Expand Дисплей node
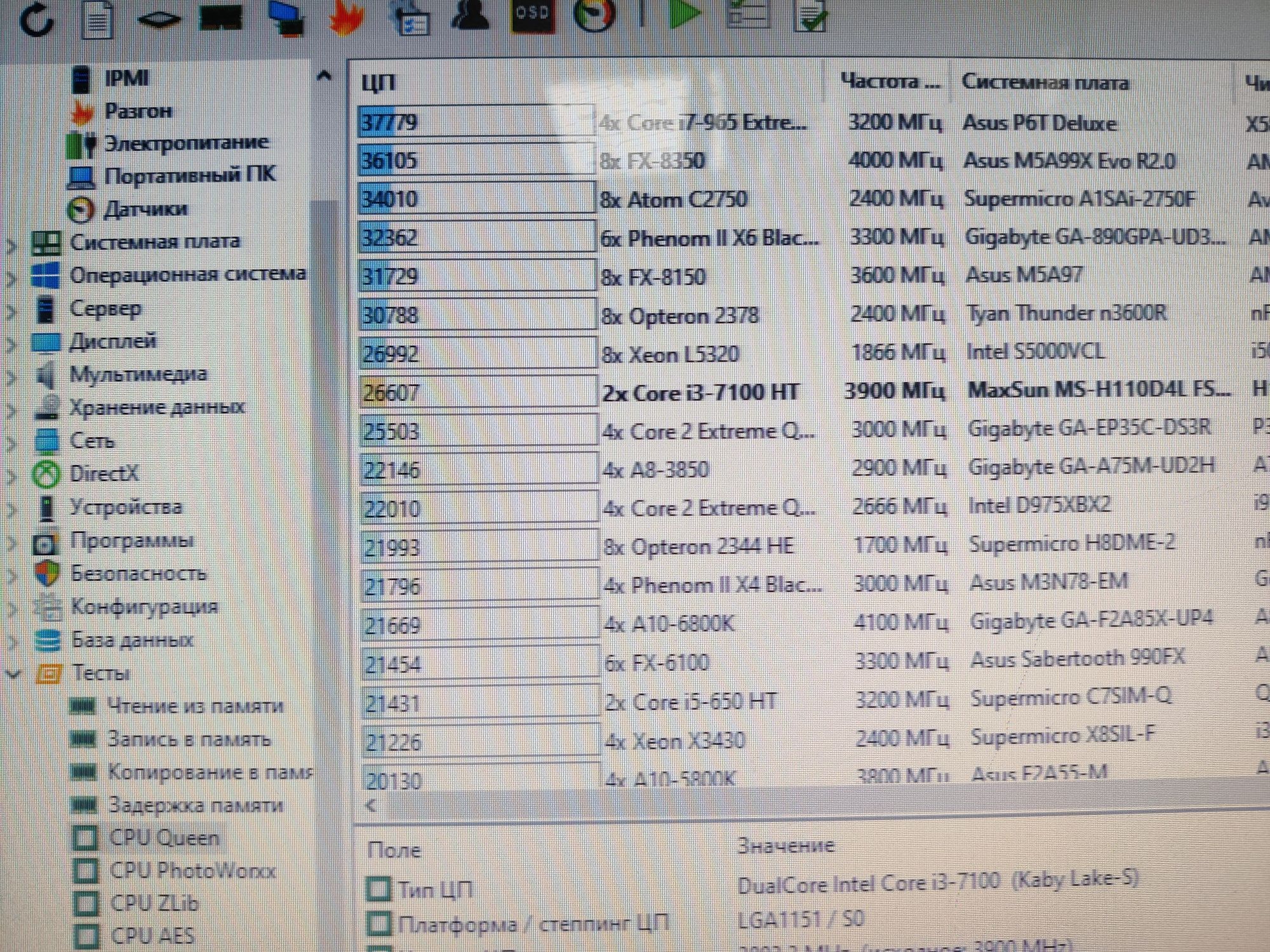 click(11, 344)
